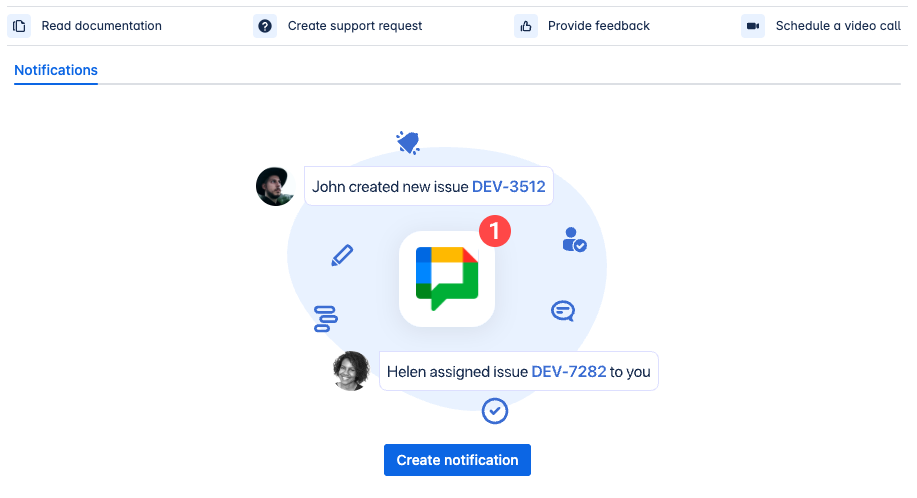The width and height of the screenshot is (917, 498).
Task: Click the question mark support icon
Action: [x=265, y=26]
